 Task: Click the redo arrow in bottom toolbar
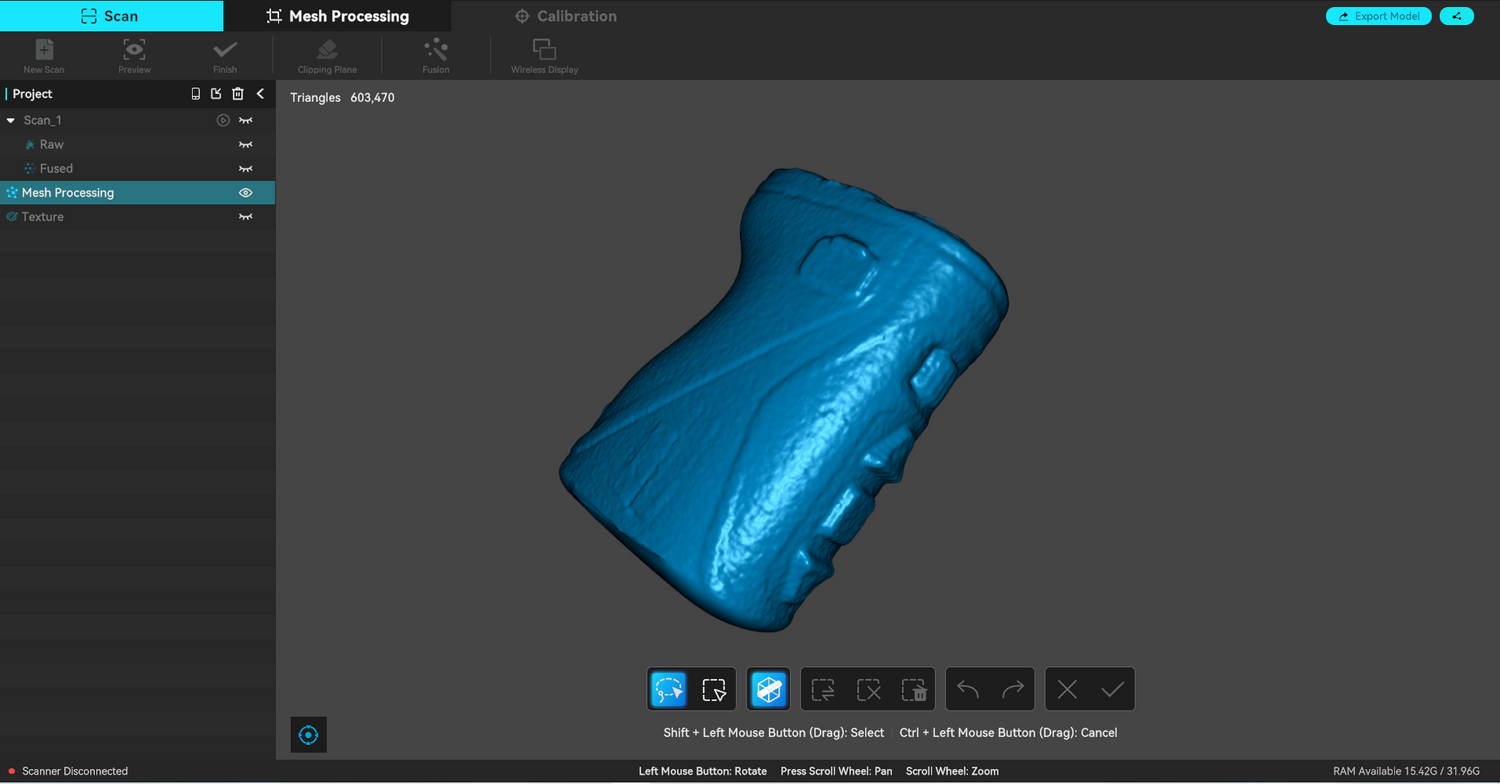pyautogui.click(x=1013, y=689)
